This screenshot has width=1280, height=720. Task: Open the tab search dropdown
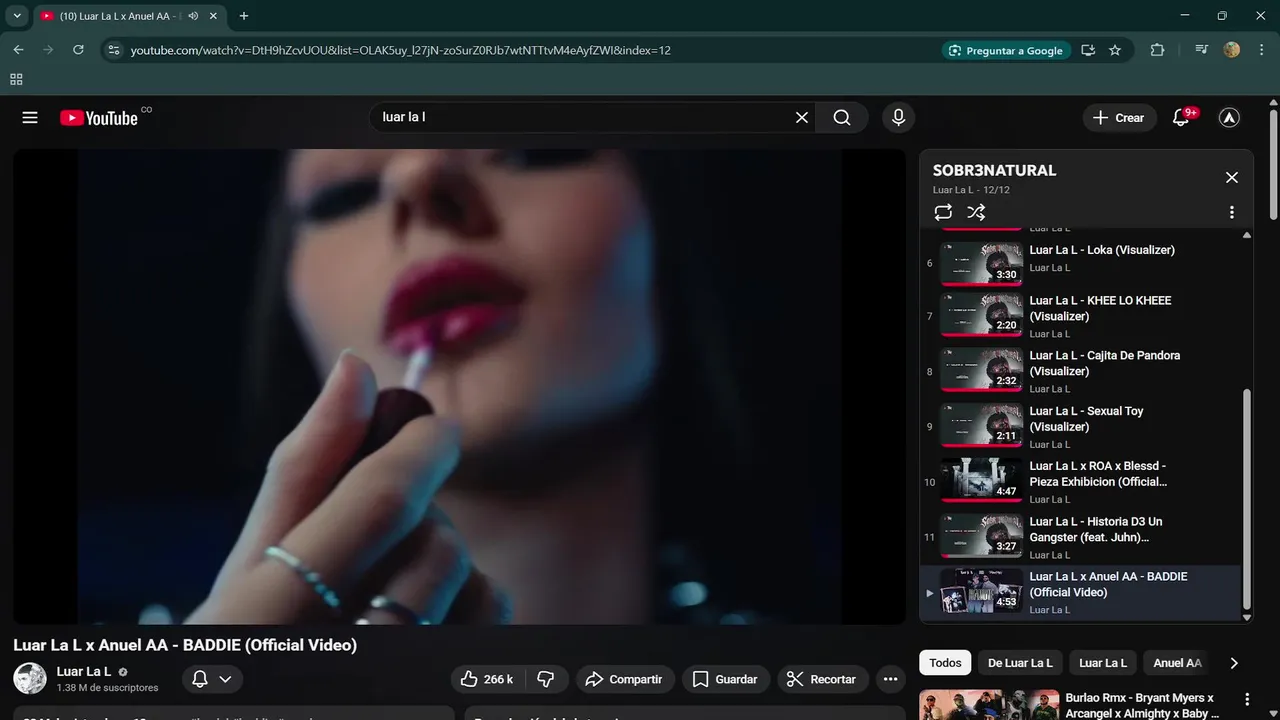coord(17,16)
